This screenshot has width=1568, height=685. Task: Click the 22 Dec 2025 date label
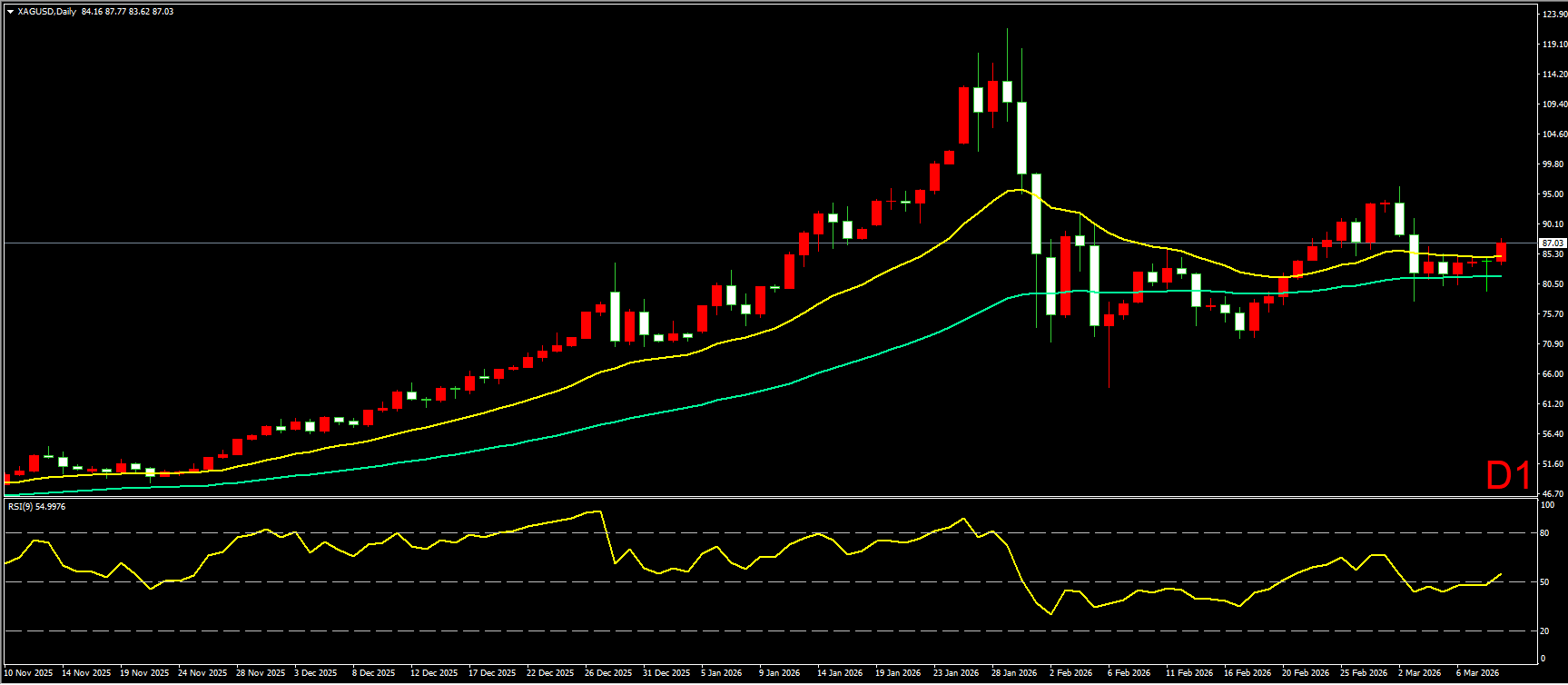pos(550,673)
